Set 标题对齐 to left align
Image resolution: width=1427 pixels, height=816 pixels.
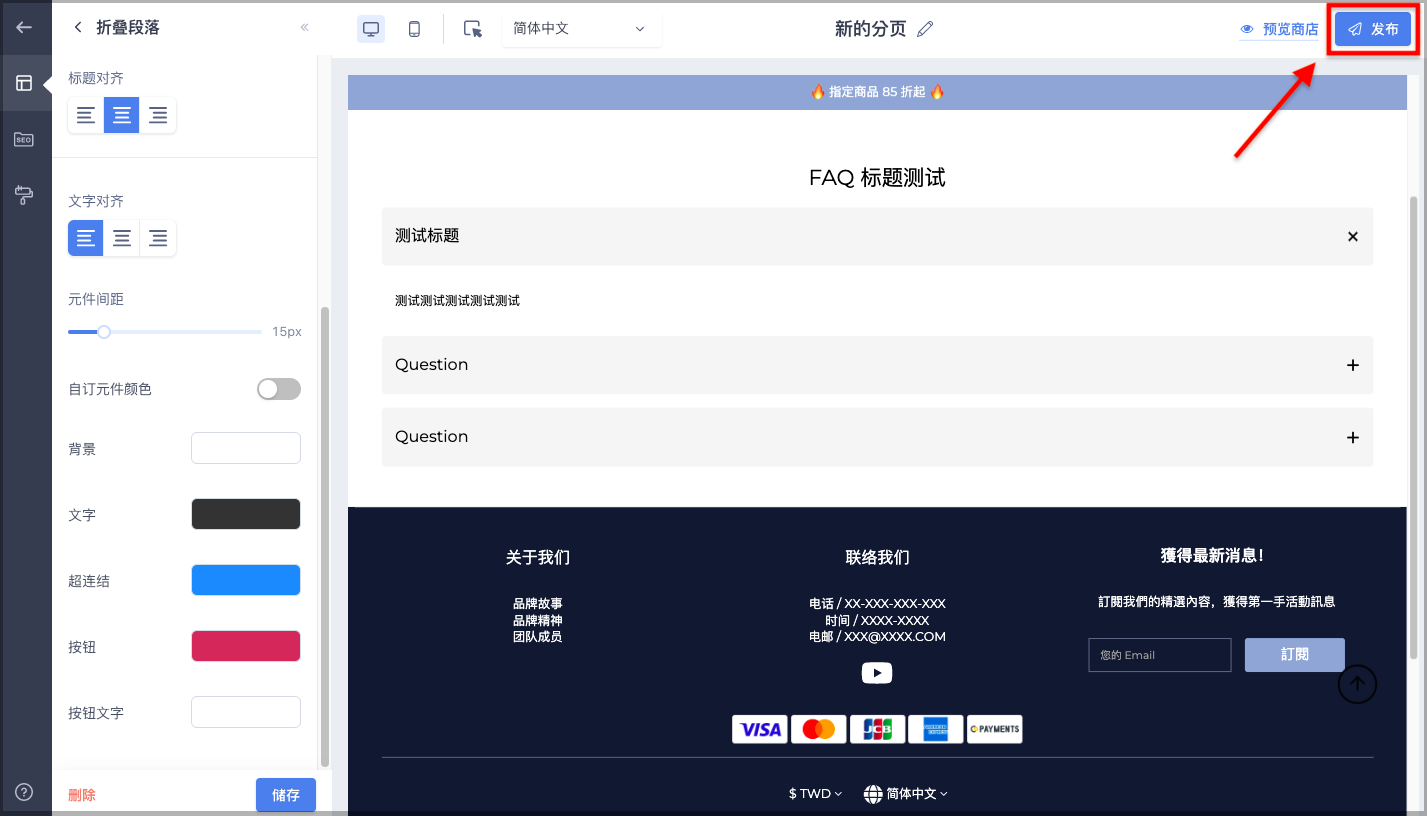(x=86, y=116)
